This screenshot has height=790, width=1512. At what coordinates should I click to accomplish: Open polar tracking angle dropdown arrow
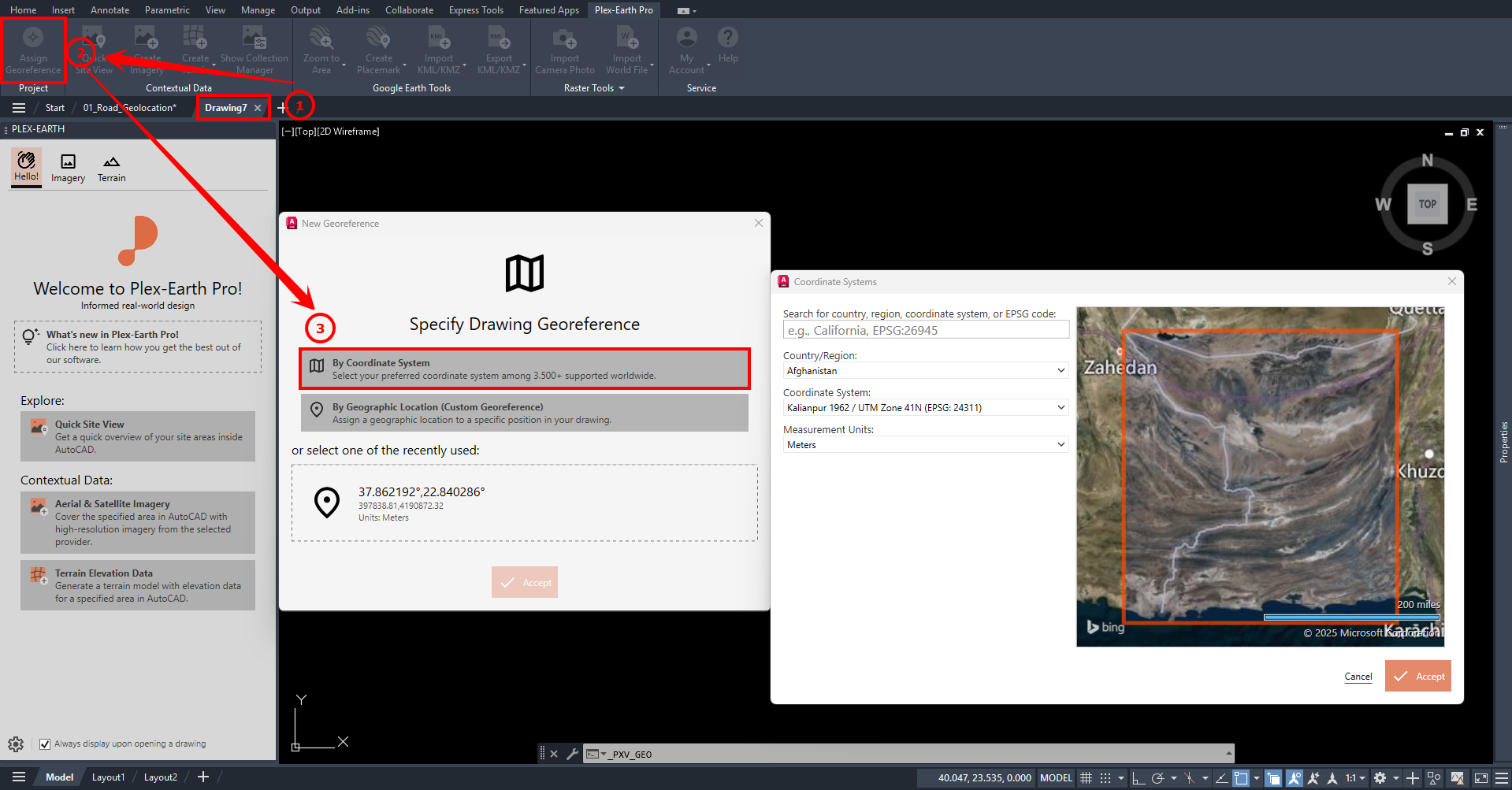[x=1173, y=777]
